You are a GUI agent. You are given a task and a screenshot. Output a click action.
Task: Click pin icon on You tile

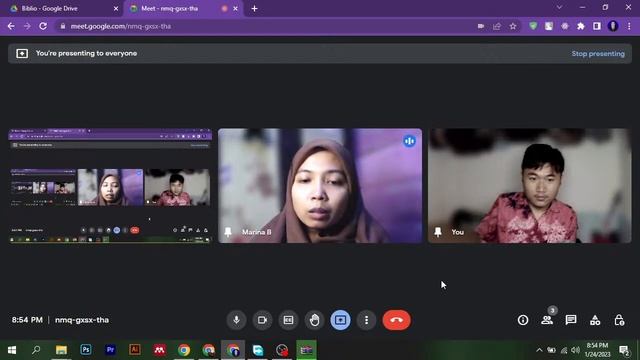[438, 232]
